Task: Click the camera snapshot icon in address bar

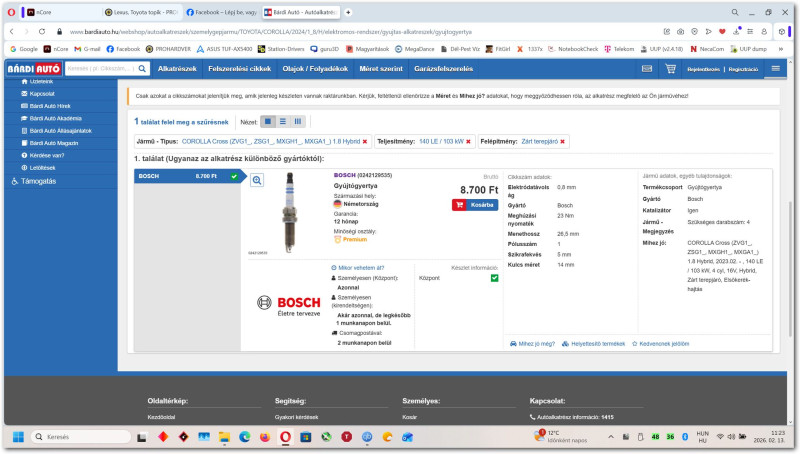Action: pos(681,32)
